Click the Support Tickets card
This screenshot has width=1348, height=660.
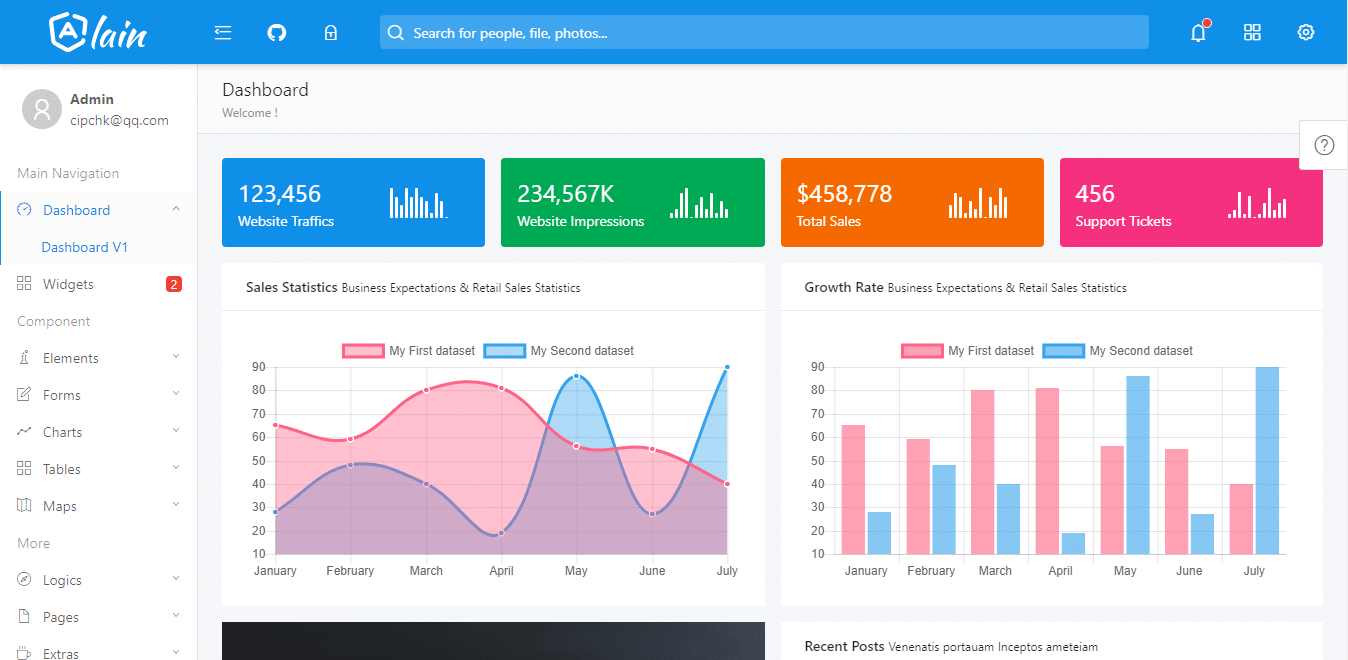tap(1191, 202)
